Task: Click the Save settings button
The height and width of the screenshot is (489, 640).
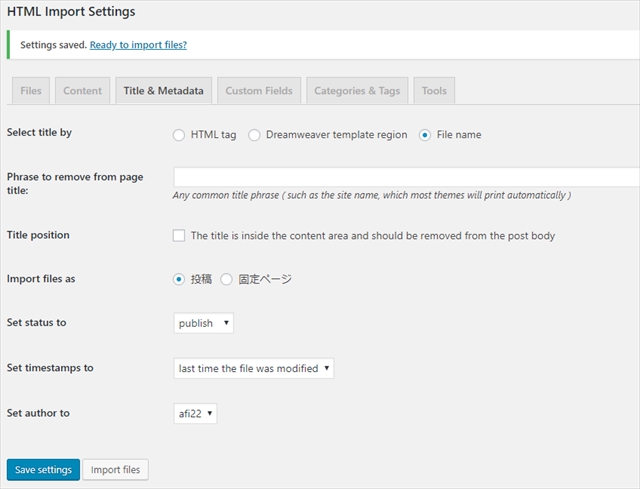Action: pos(43,470)
